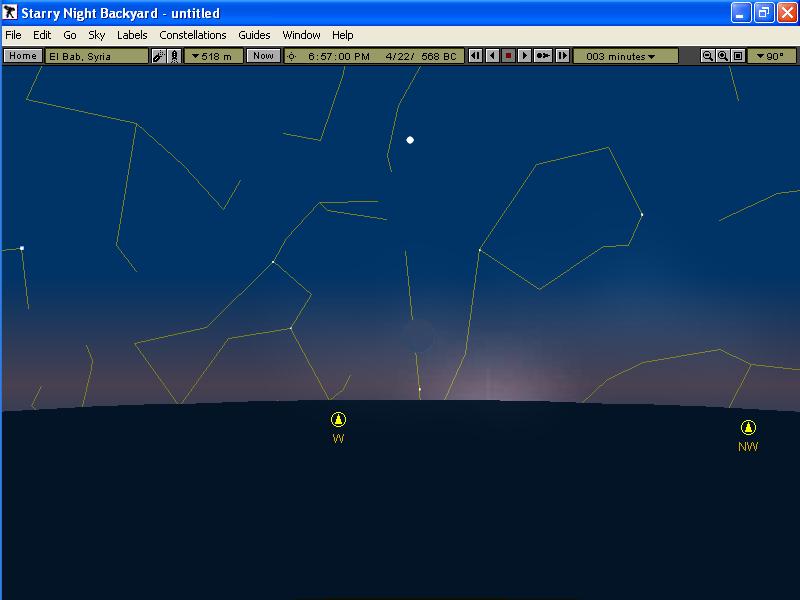Image resolution: width=800 pixels, height=600 pixels.
Task: Click the 6:57:00 PM time value
Action: 339,57
